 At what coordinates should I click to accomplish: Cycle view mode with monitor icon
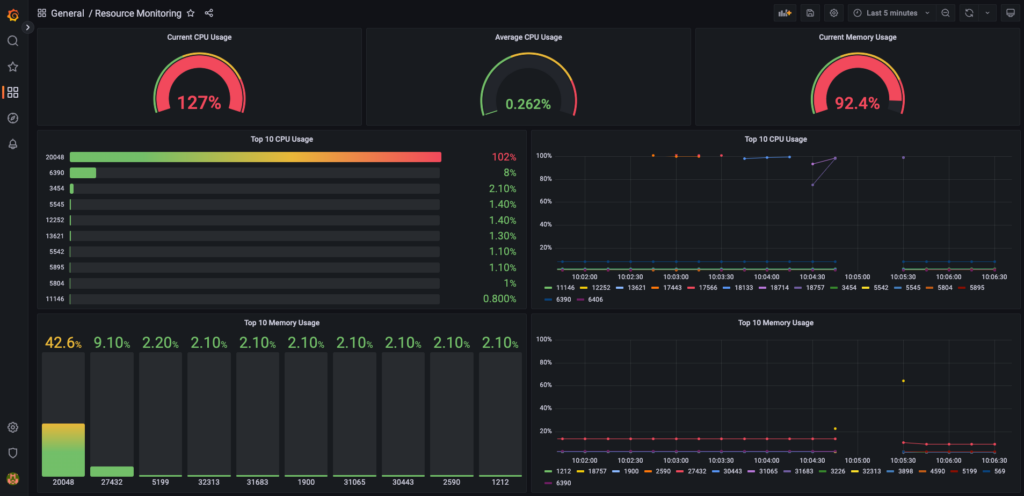tap(1008, 13)
